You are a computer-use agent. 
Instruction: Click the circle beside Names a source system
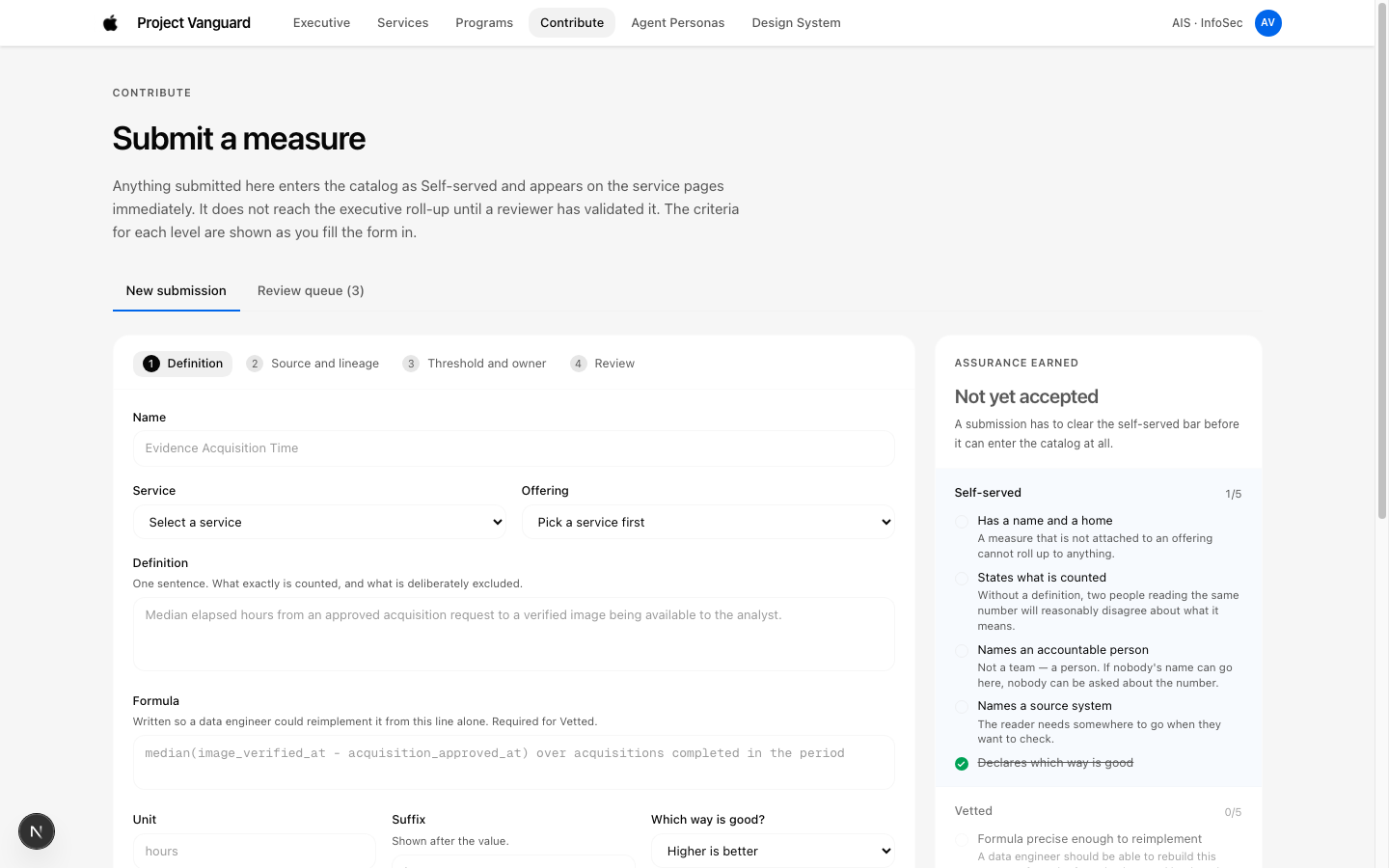pos(962,707)
